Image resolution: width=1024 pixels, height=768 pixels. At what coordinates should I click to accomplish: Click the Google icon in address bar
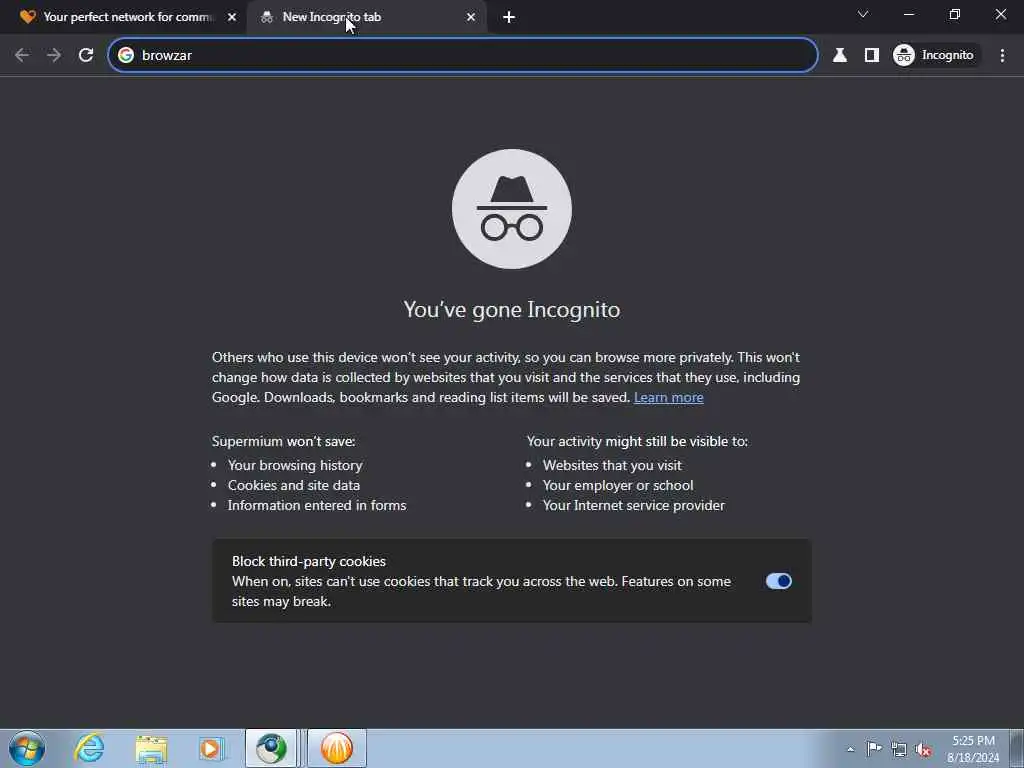point(126,56)
